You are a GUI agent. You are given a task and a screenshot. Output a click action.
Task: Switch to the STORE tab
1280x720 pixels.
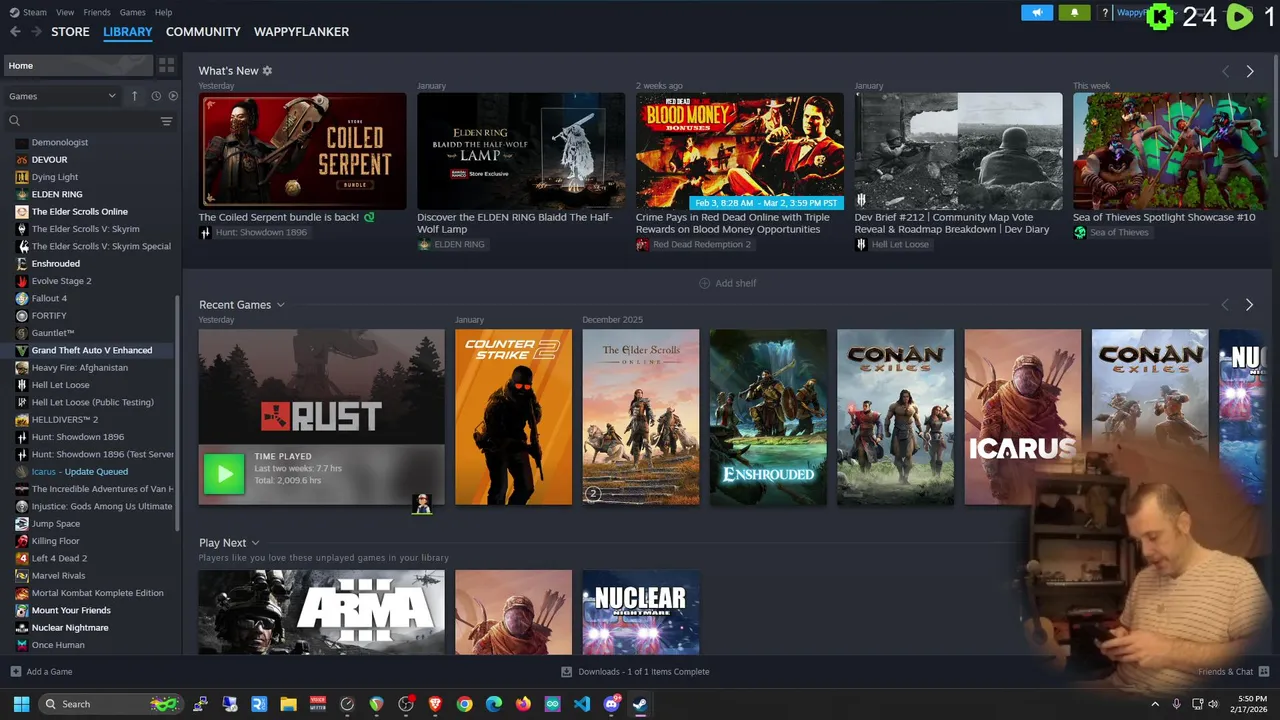70,32
